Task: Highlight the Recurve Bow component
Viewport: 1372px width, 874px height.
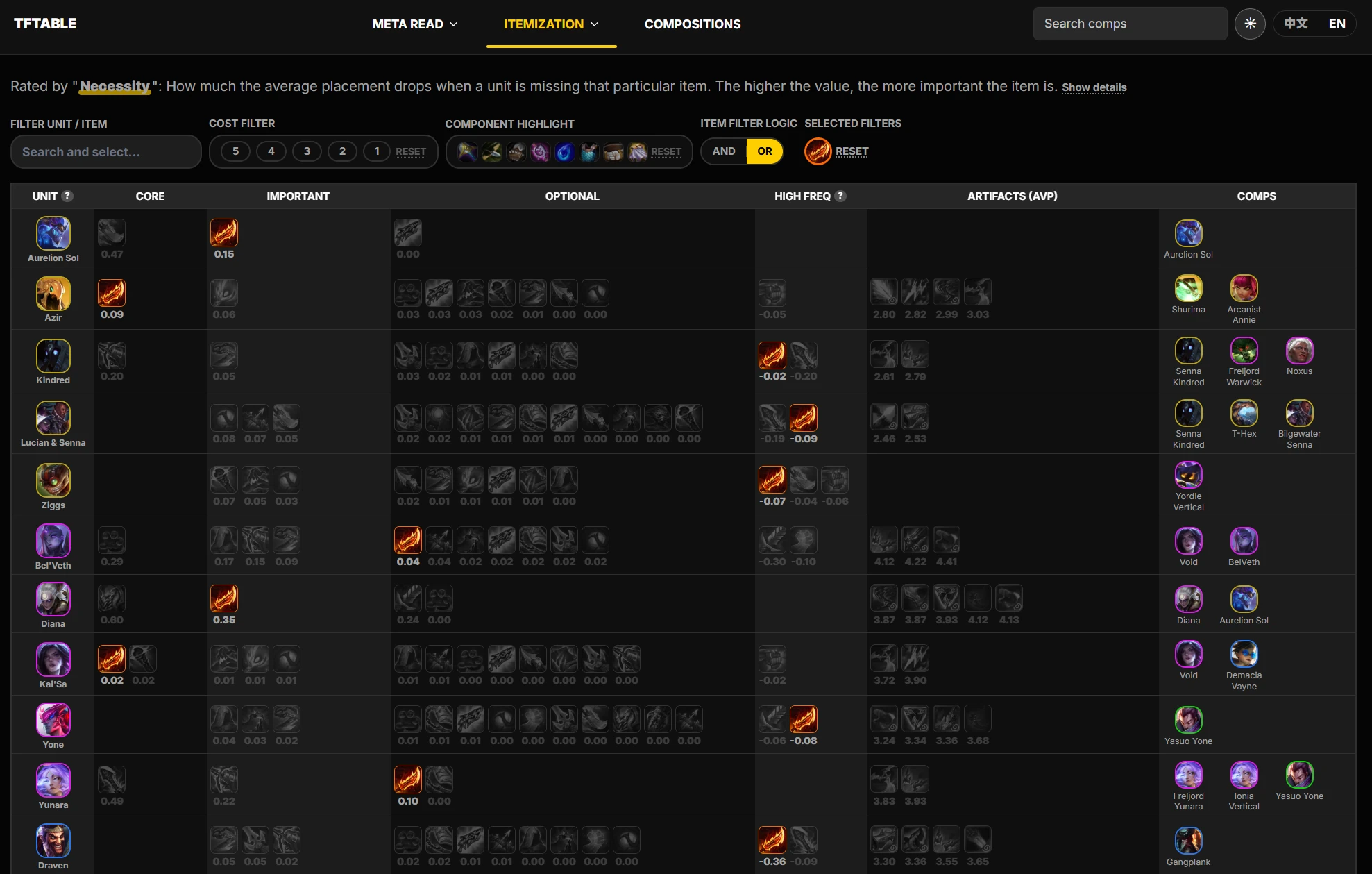Action: (x=492, y=151)
